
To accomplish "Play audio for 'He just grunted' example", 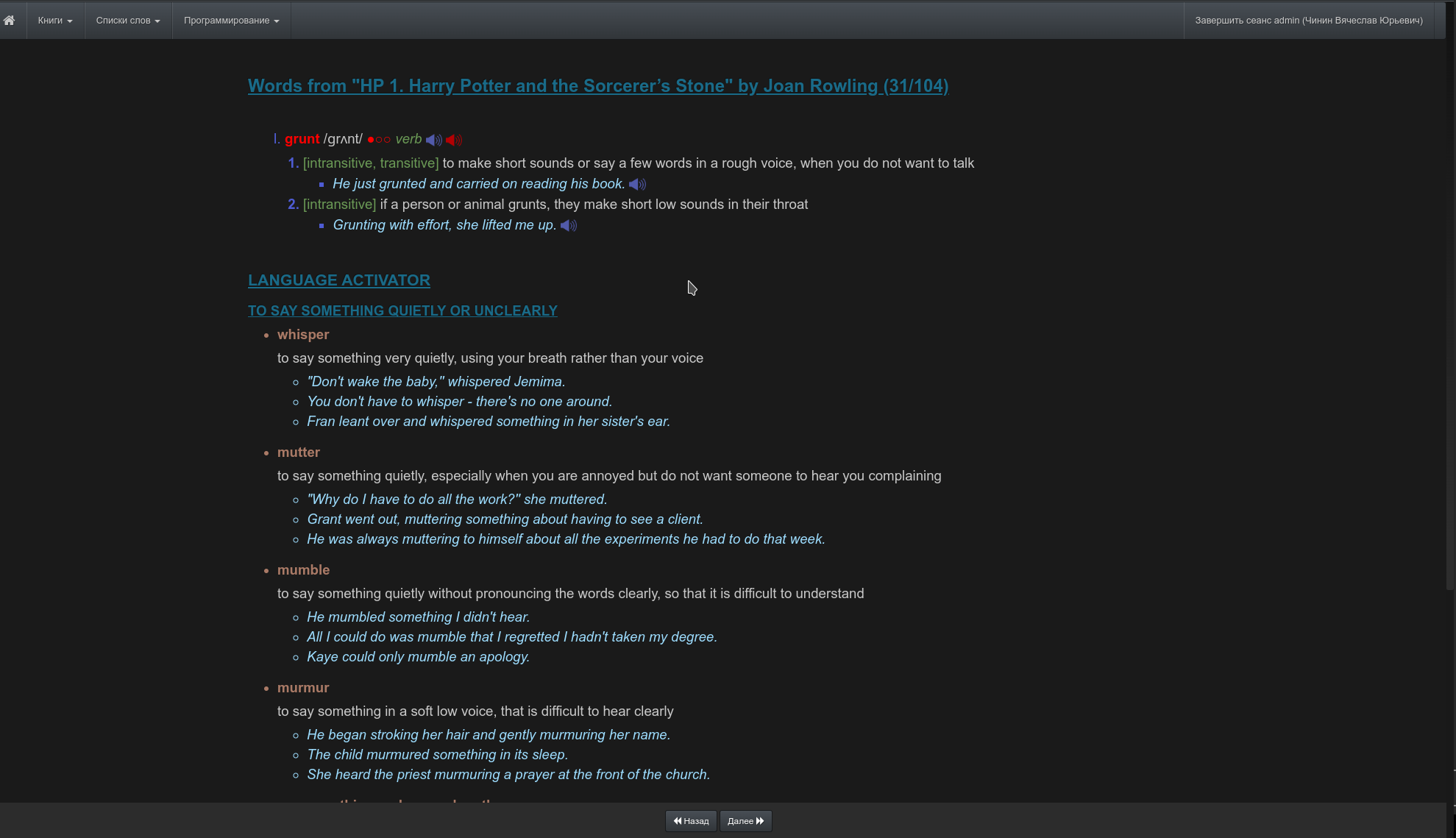I will 638,185.
